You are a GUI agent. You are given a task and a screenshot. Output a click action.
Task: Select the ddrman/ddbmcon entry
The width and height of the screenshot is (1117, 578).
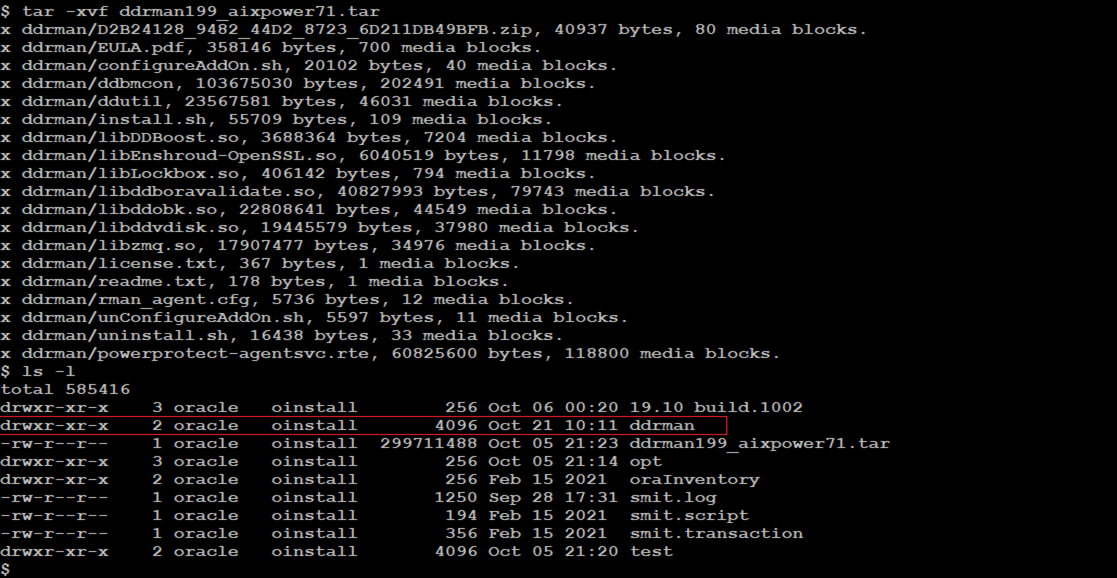point(298,83)
